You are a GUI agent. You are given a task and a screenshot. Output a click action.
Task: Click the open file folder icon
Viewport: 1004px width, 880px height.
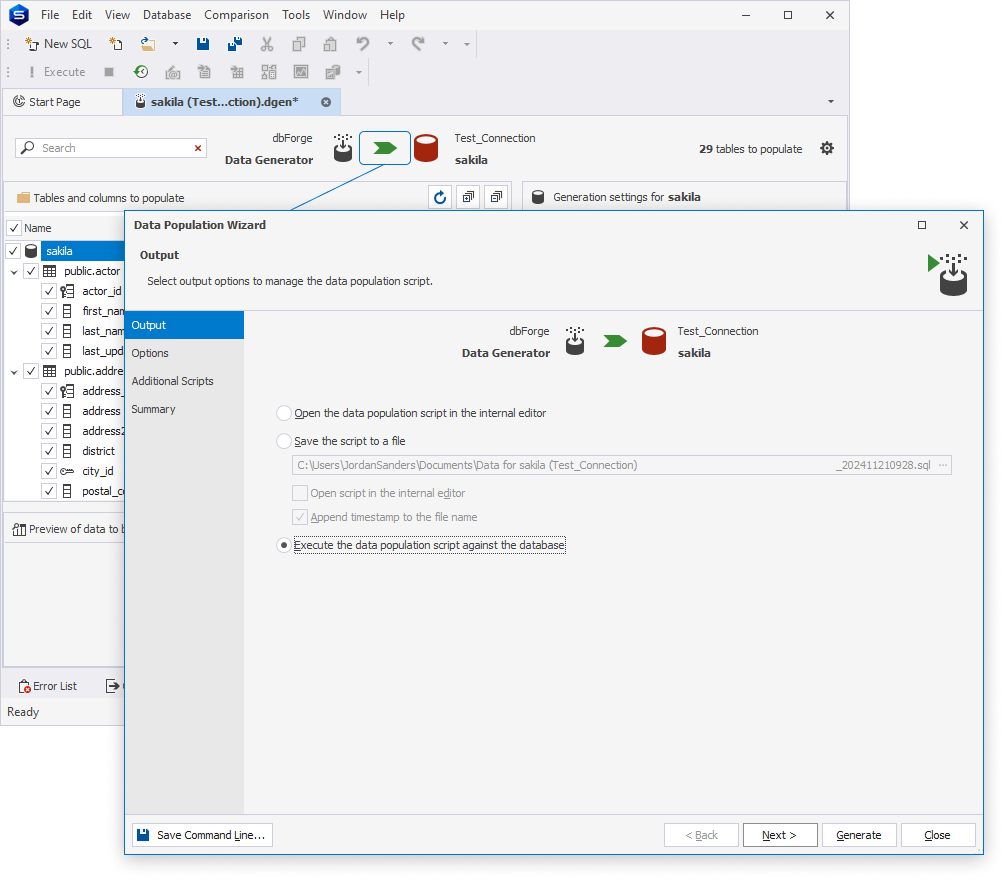[148, 44]
